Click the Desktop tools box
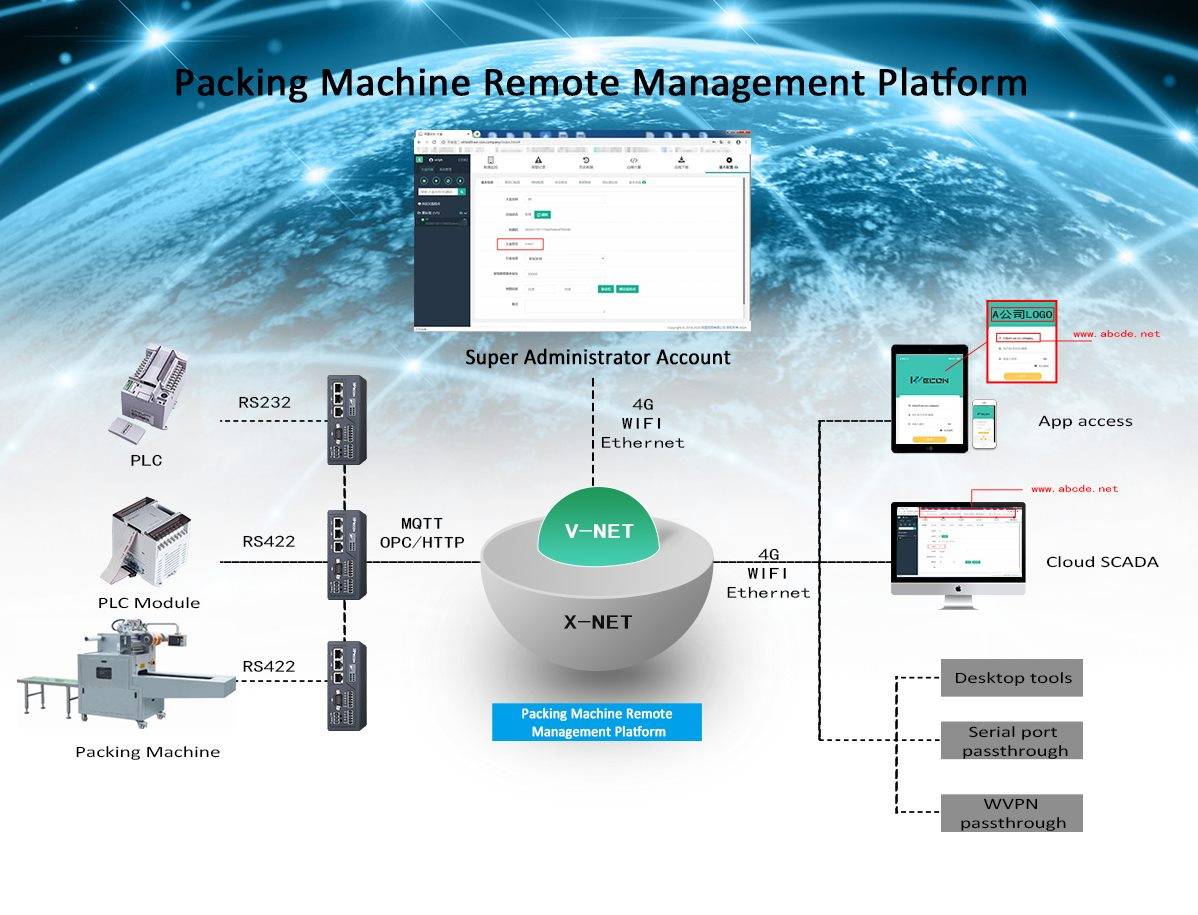1198x915 pixels. 1012,677
